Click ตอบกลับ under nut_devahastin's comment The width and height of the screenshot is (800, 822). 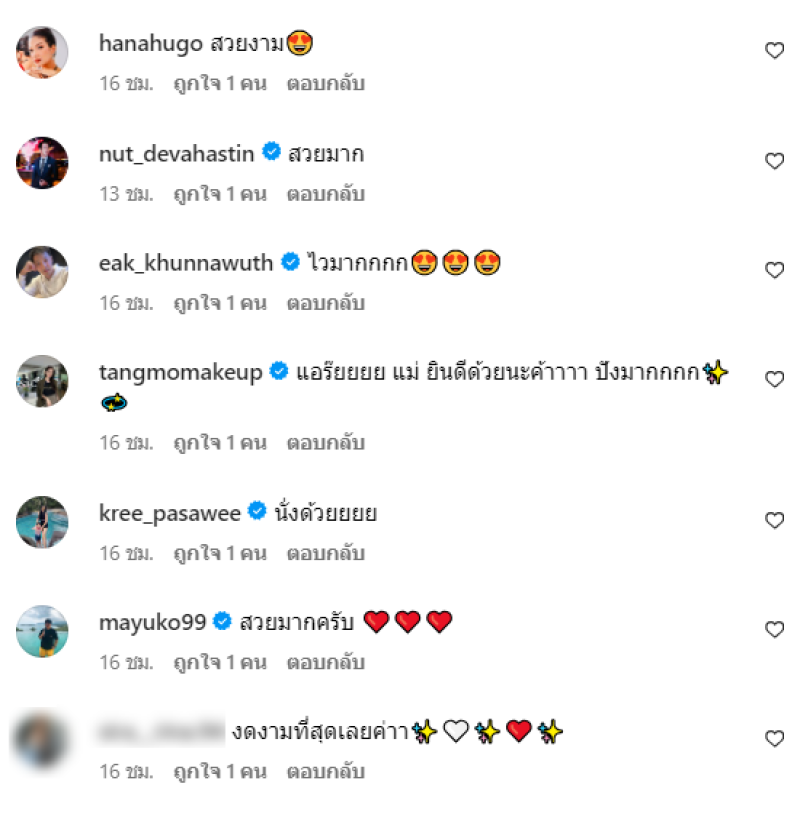click(x=326, y=194)
